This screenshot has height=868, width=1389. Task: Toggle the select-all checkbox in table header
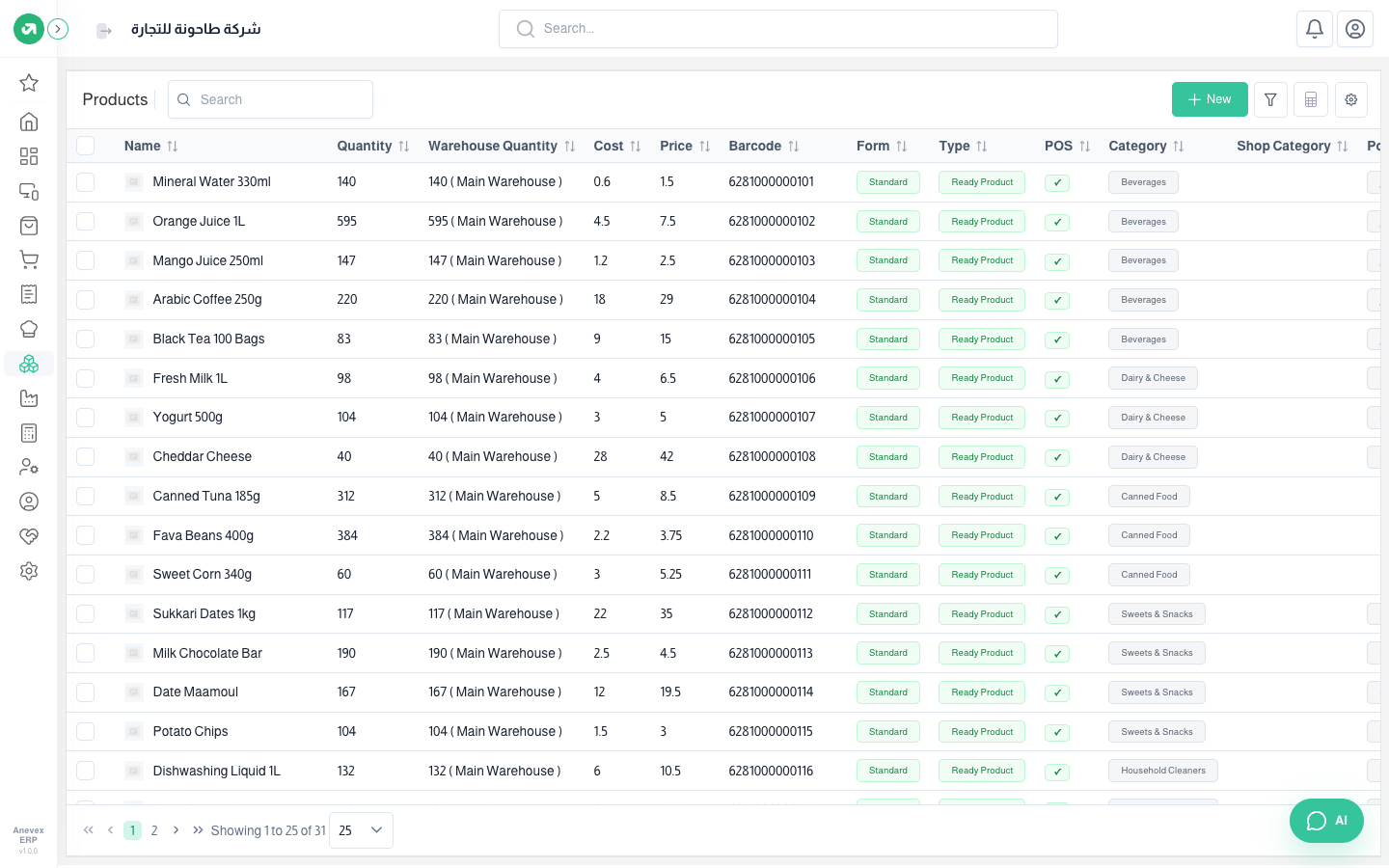pyautogui.click(x=86, y=146)
